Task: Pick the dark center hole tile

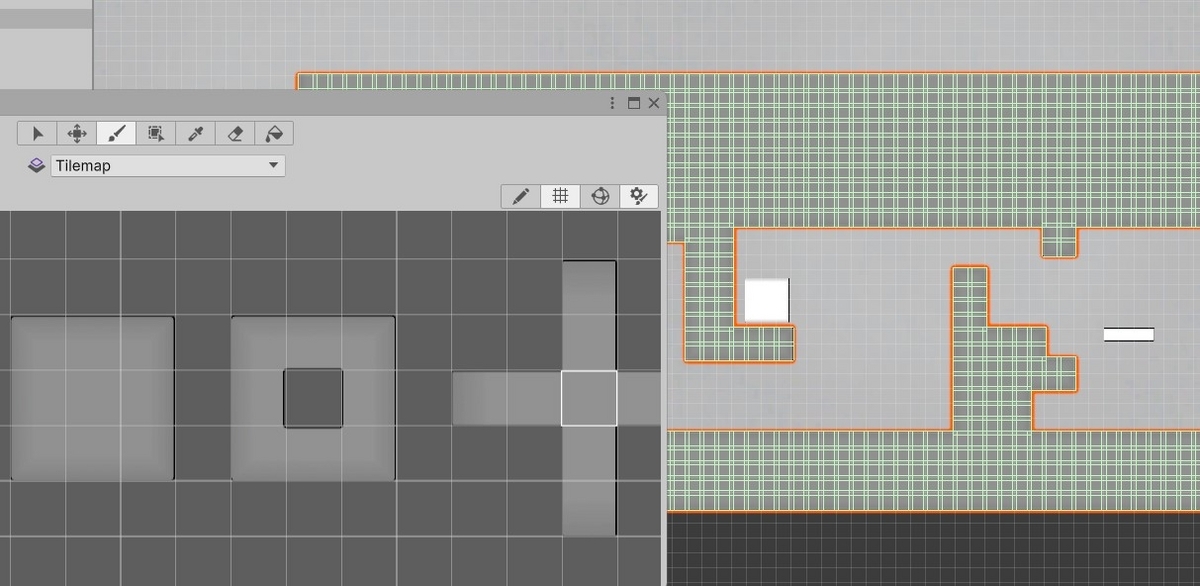Action: (x=313, y=398)
